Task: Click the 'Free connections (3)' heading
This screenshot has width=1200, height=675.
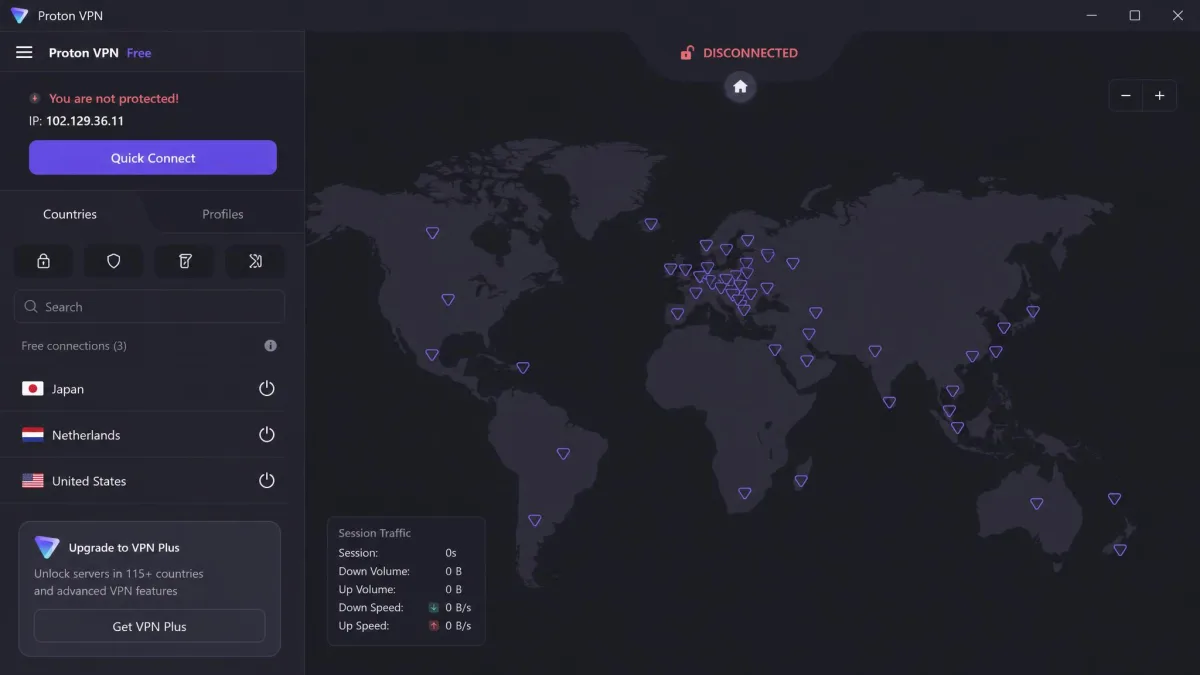Action: tap(74, 346)
